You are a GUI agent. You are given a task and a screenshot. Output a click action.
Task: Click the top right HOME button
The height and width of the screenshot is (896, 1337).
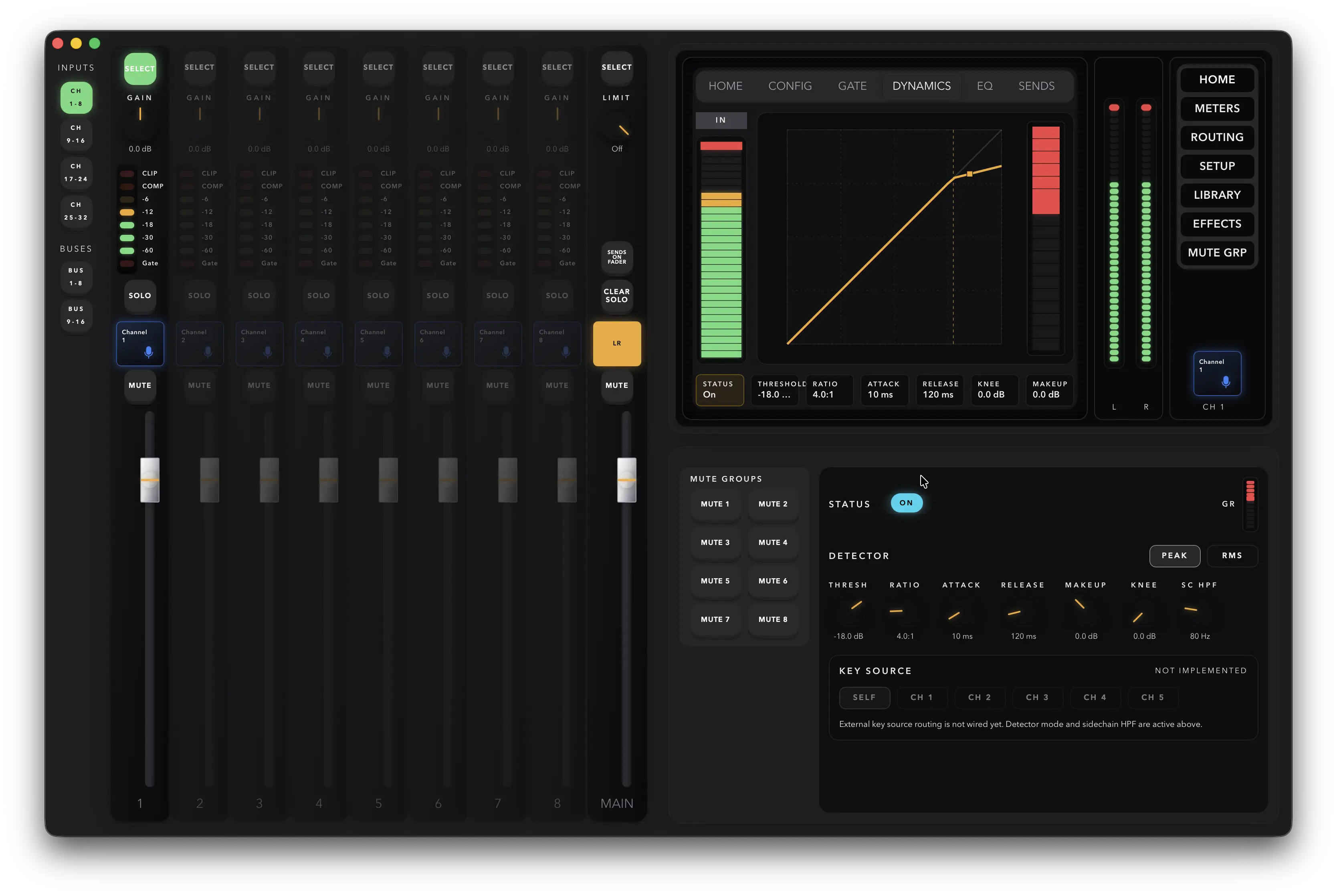click(1217, 79)
